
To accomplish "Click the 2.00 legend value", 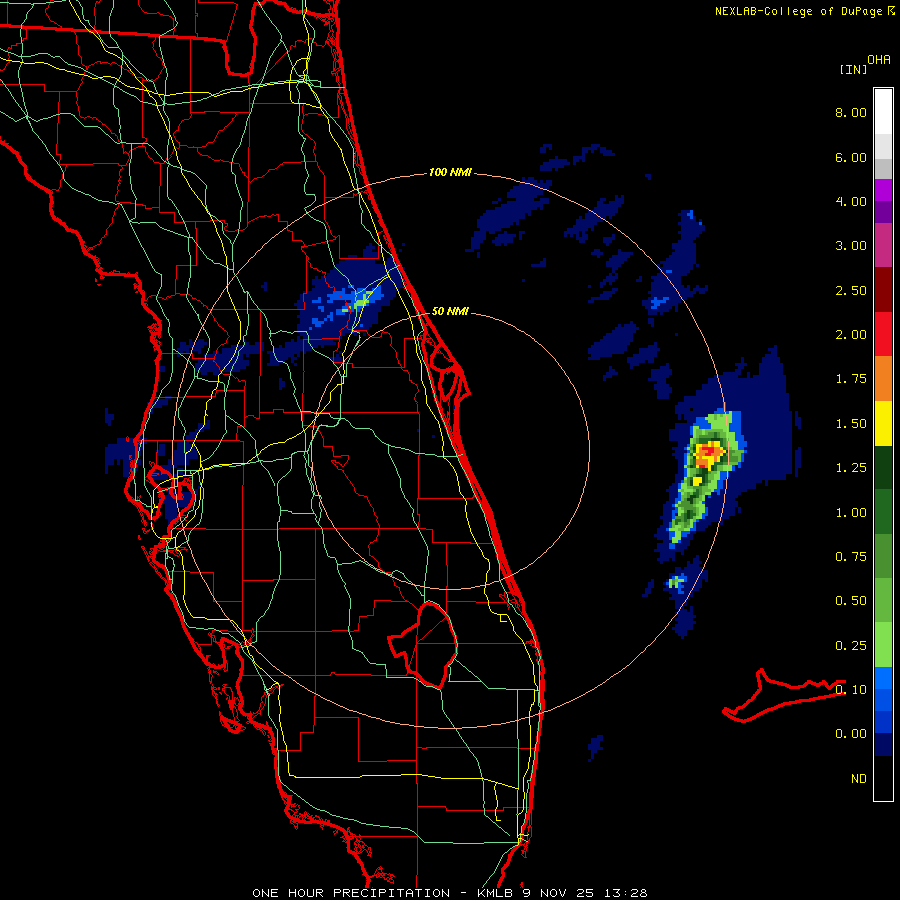I will (x=851, y=335).
